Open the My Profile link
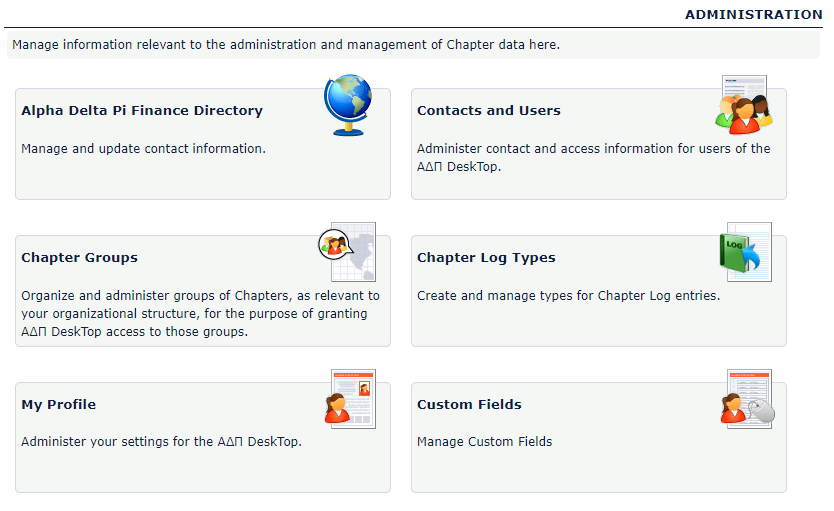The width and height of the screenshot is (834, 511). [59, 405]
